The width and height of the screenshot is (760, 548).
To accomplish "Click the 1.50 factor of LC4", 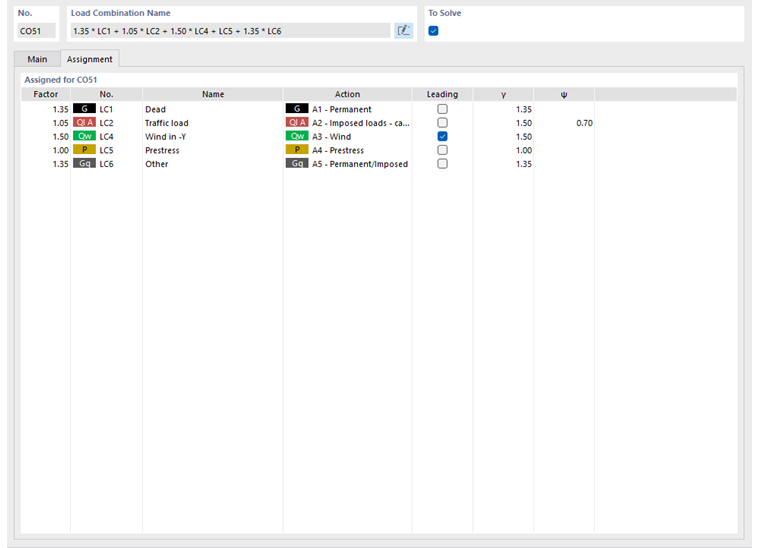I will point(60,137).
